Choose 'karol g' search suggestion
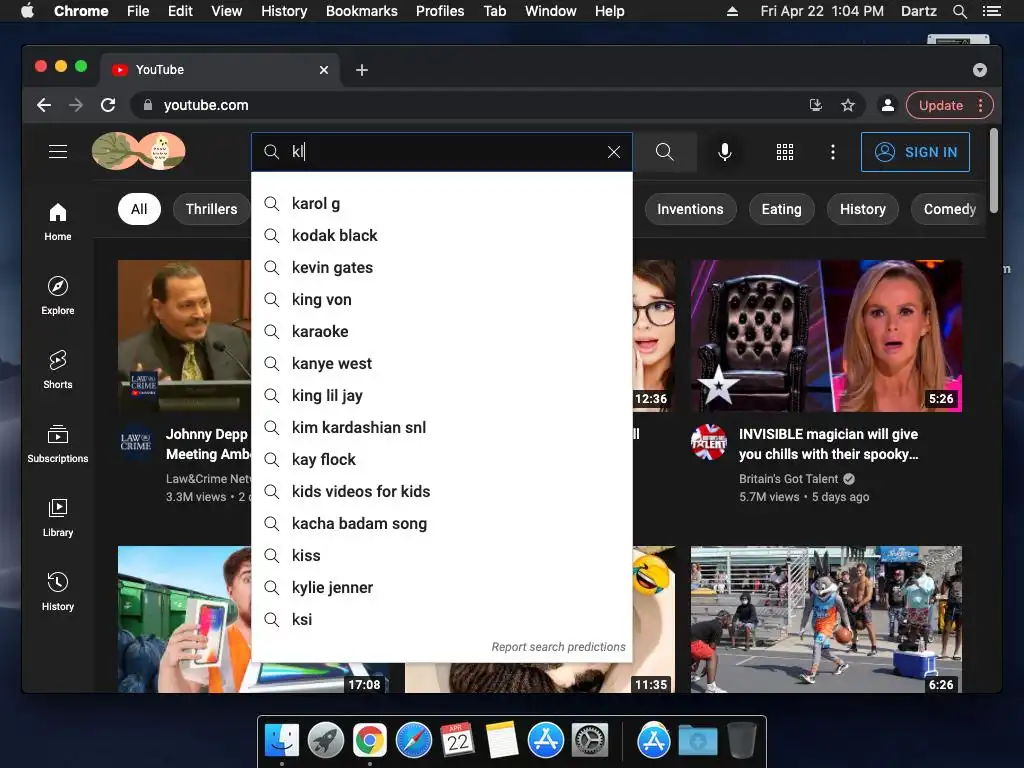Viewport: 1024px width, 768px height. point(441,204)
